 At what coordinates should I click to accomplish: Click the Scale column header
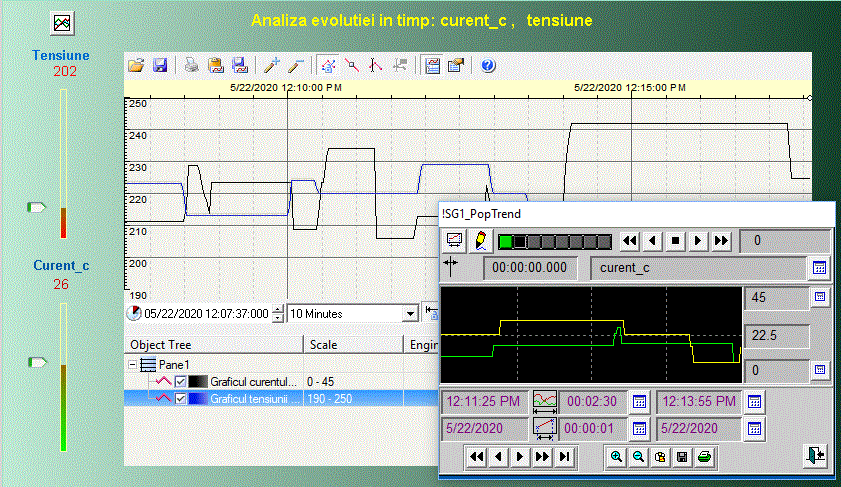coord(352,345)
